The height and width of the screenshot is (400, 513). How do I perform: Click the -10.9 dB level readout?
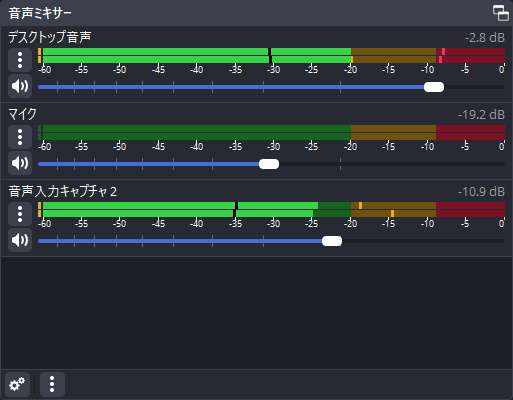click(481, 192)
